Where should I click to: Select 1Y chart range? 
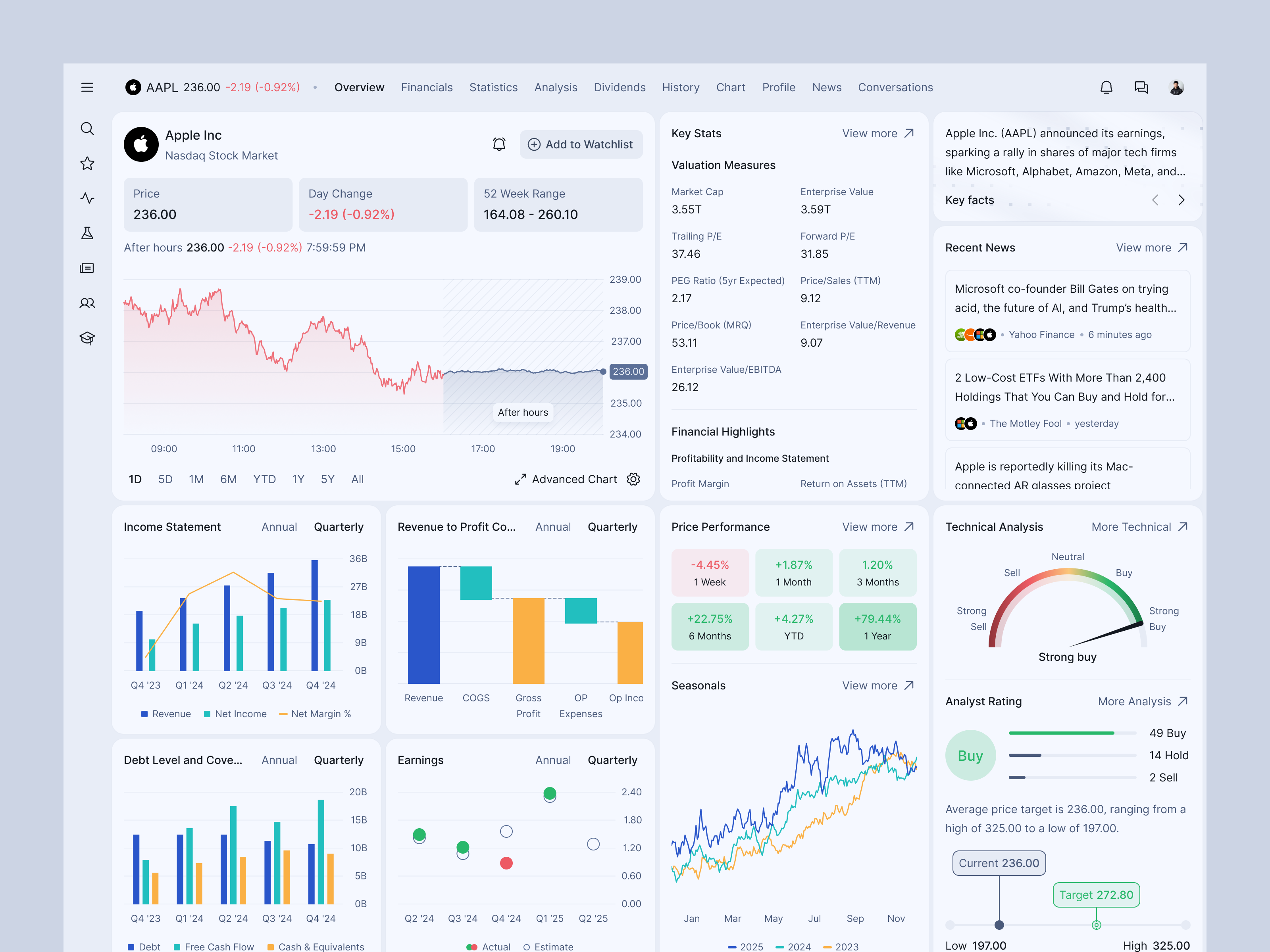tap(298, 479)
